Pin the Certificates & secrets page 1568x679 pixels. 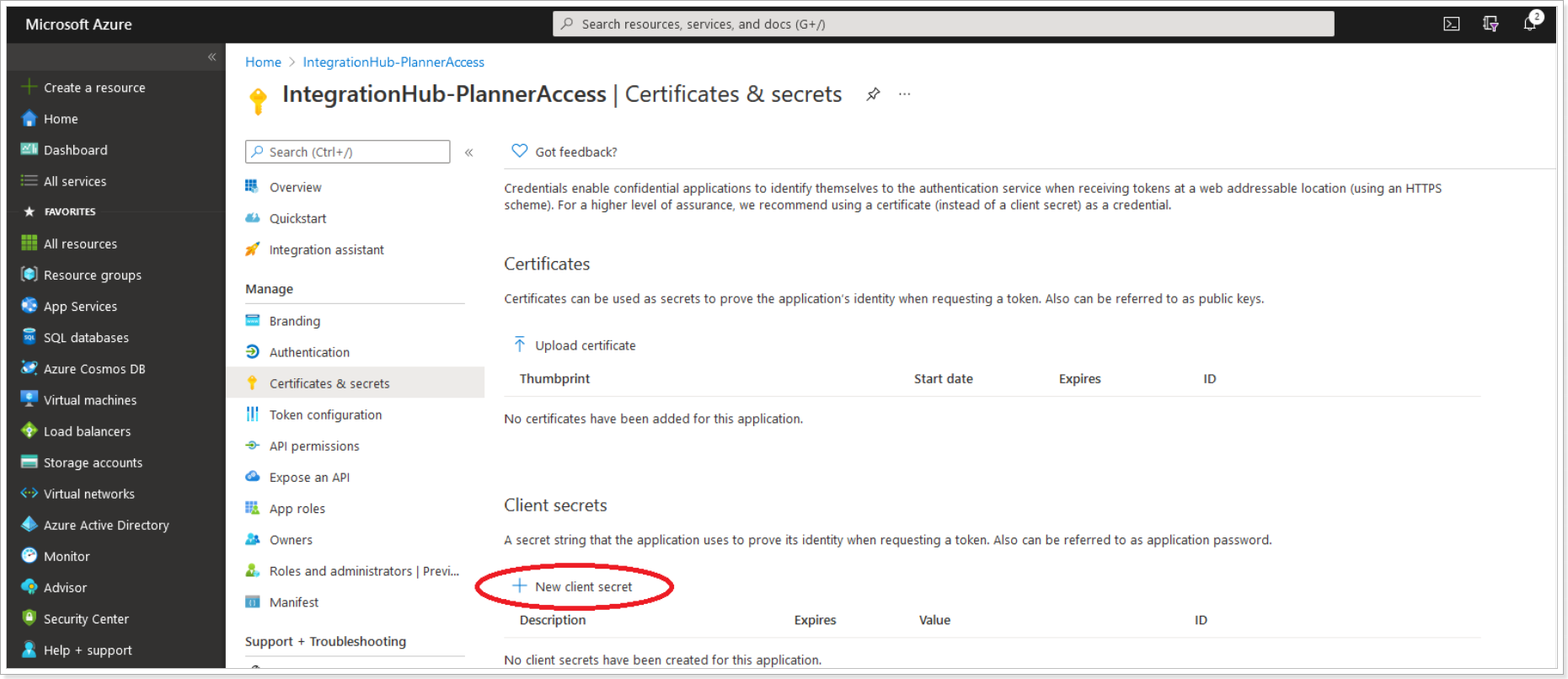(873, 94)
